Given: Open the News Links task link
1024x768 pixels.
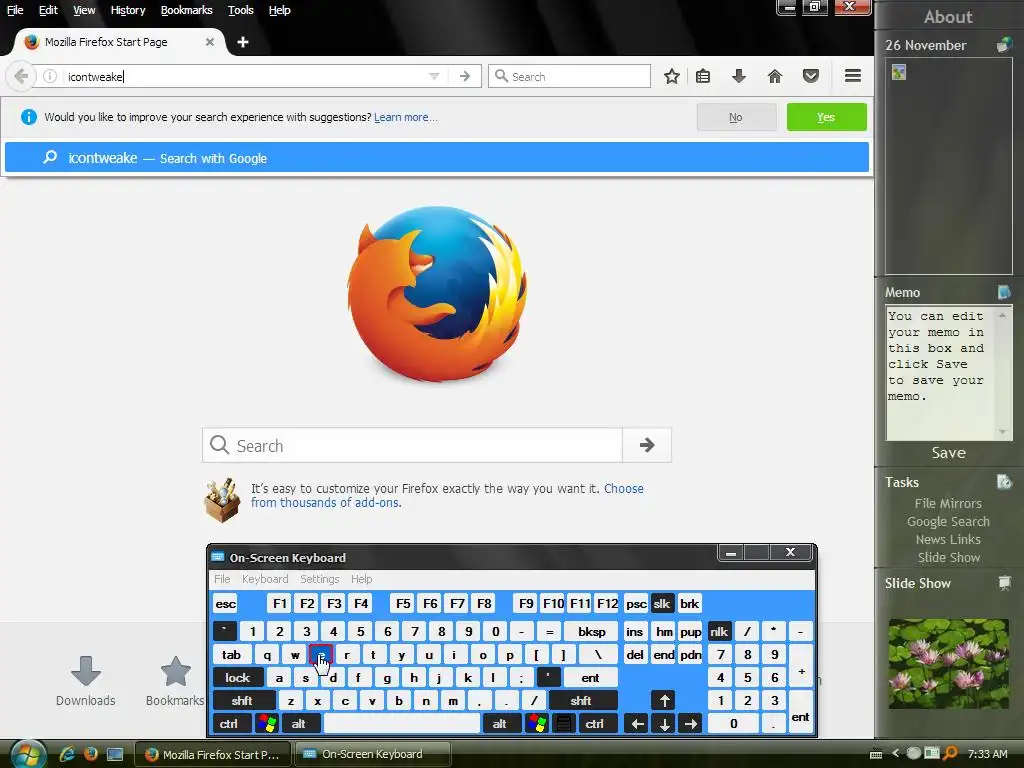Looking at the screenshot, I should 948,539.
